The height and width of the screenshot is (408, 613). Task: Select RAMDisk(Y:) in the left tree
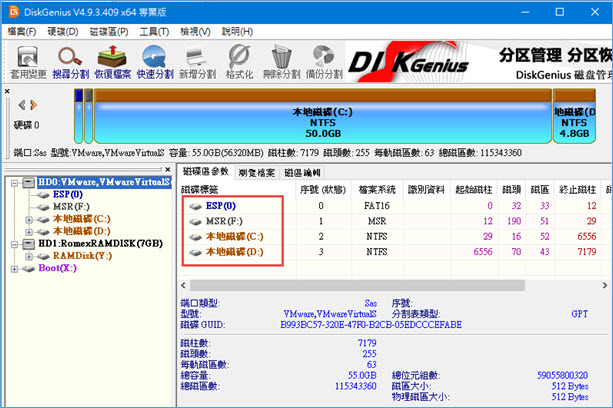(x=82, y=256)
